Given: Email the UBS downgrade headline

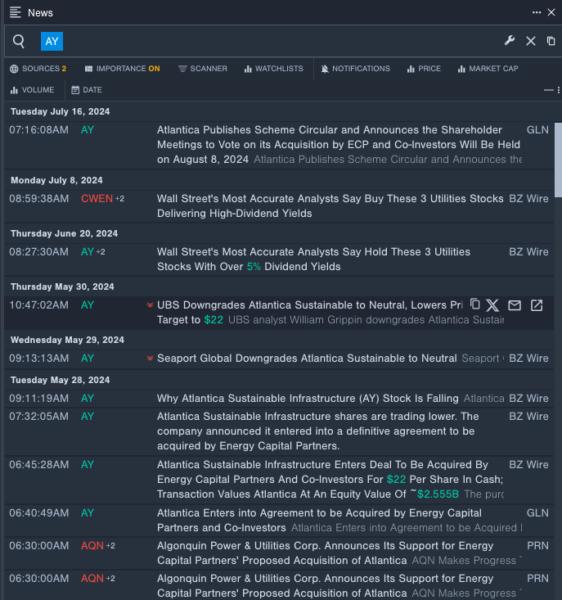Looking at the screenshot, I should pyautogui.click(x=514, y=305).
